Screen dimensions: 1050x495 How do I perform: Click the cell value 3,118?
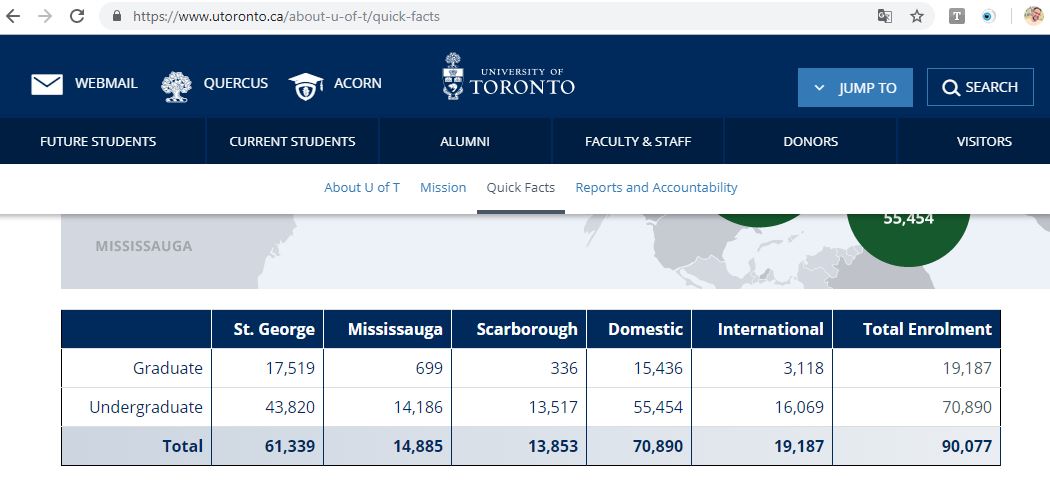pyautogui.click(x=802, y=368)
